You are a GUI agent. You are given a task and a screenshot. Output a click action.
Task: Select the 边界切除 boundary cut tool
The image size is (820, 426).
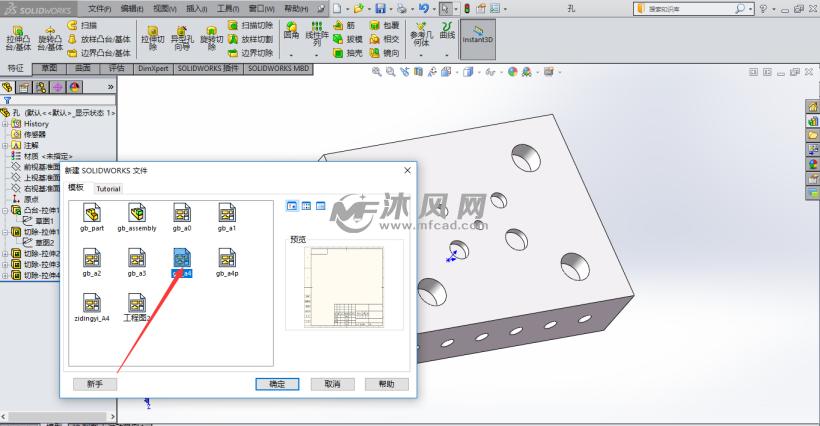click(250, 53)
